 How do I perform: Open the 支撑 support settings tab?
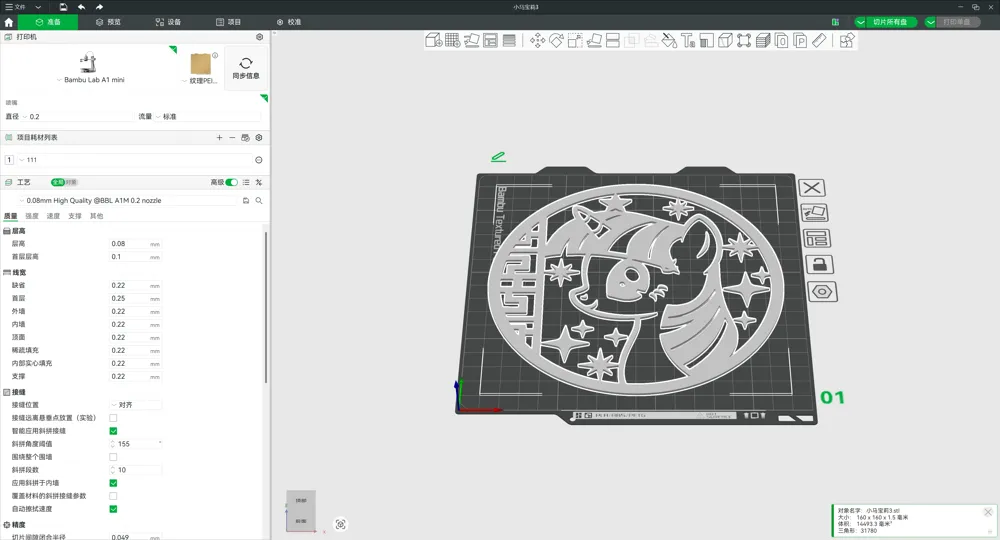coord(75,216)
